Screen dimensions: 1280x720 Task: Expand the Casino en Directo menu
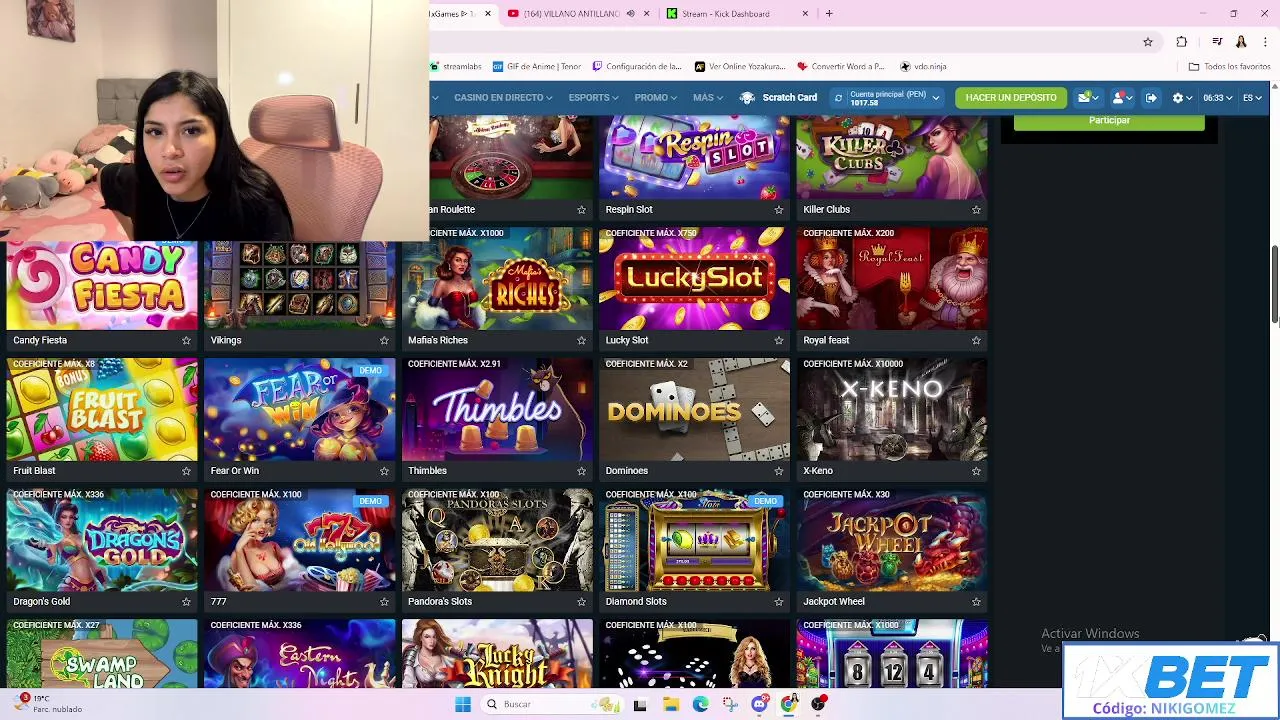coord(503,97)
